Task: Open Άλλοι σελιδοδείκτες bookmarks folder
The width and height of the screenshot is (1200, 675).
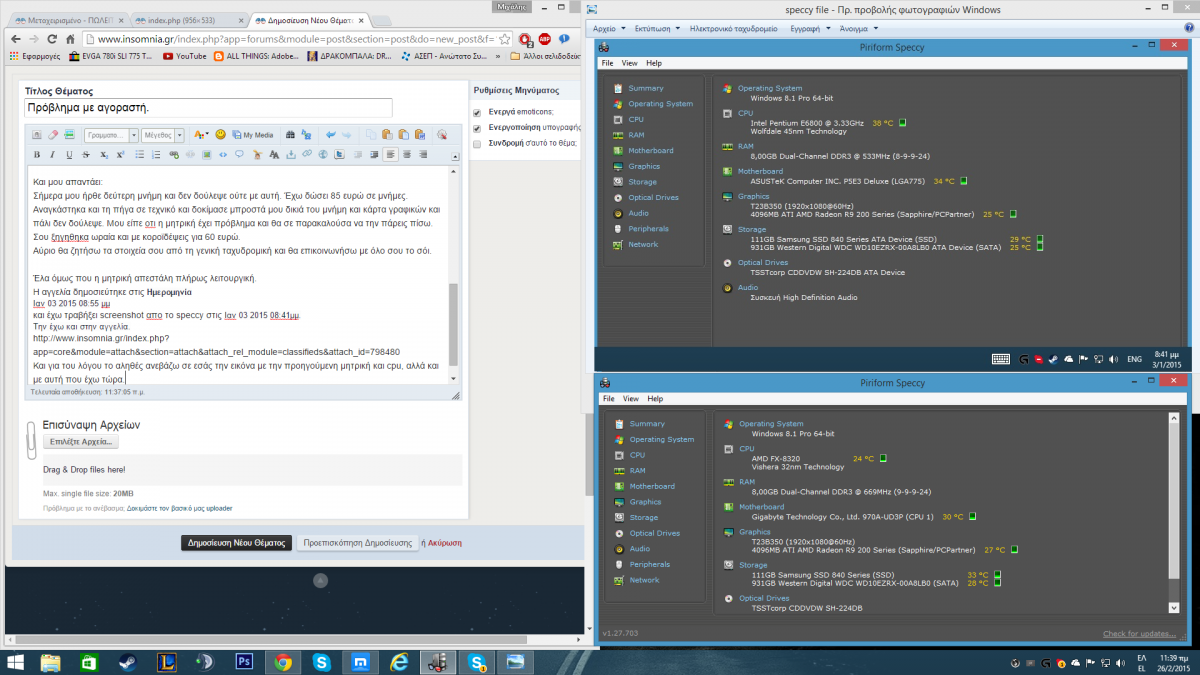Action: pos(547,57)
